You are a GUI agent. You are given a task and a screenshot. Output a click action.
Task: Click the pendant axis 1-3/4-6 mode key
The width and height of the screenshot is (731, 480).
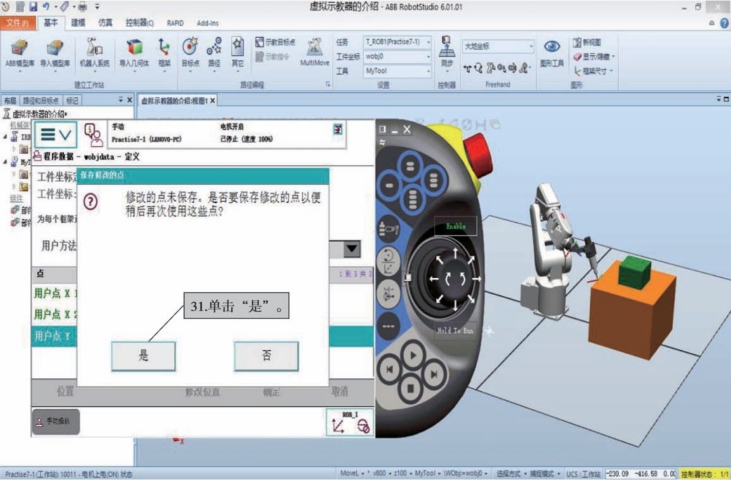tap(388, 294)
